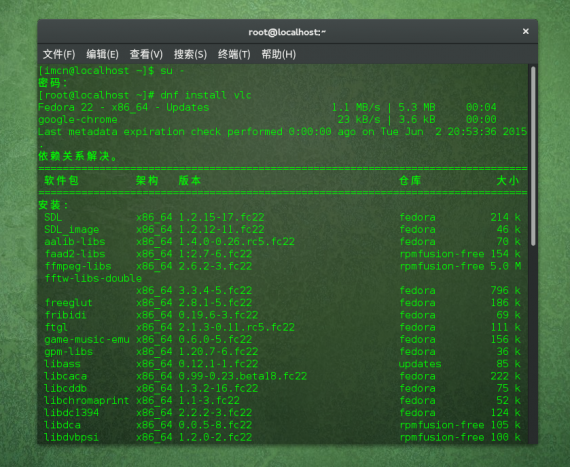570x467 pixels.
Task: Click the 'aalib-libs' package name
Action: click(x=75, y=242)
